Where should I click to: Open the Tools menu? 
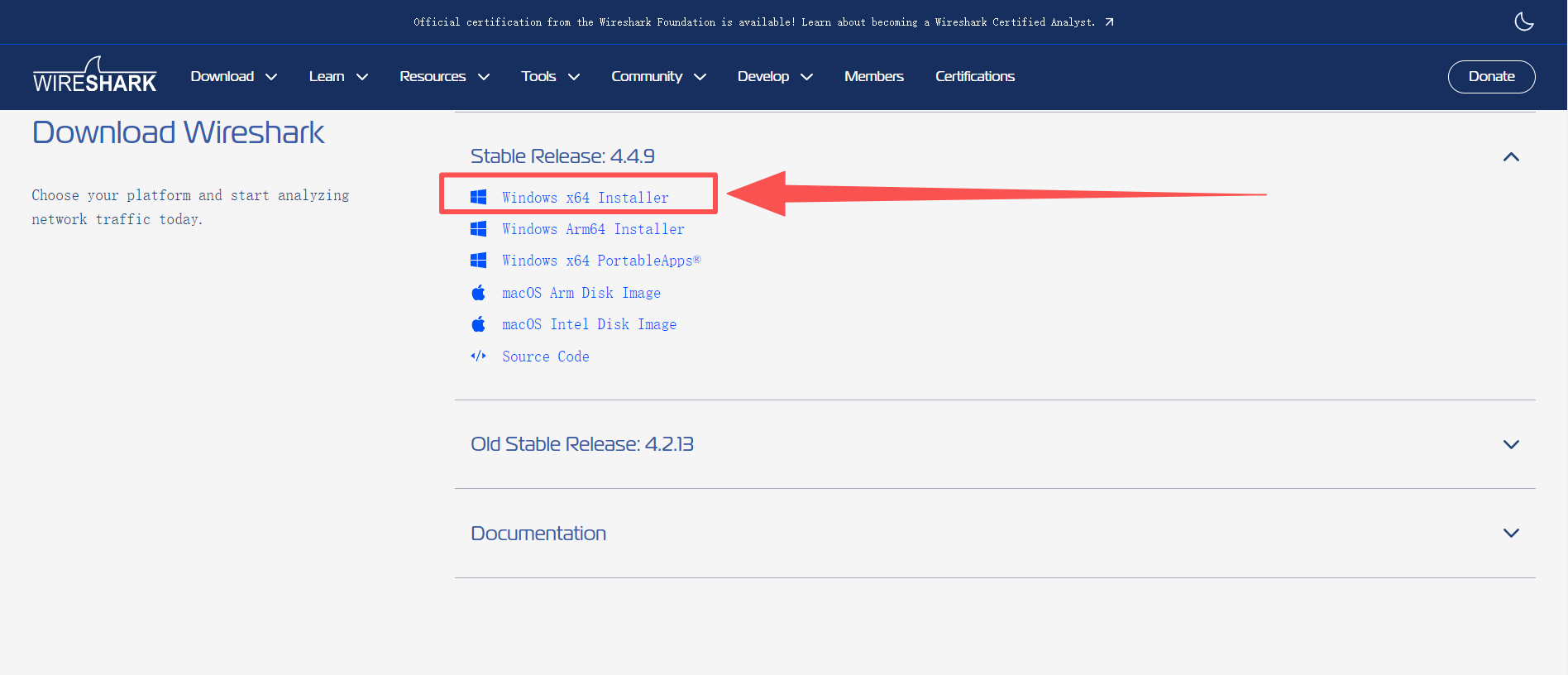point(550,76)
